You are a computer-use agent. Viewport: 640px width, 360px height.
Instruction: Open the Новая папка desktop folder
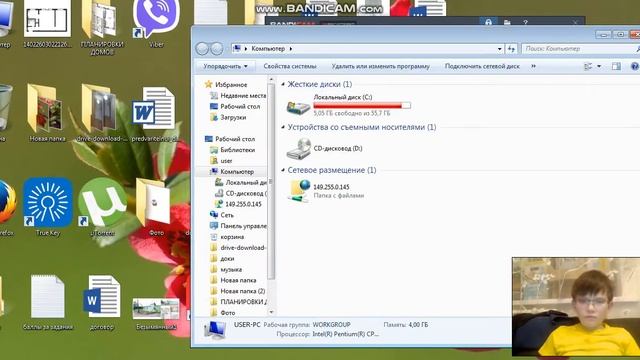click(x=47, y=113)
